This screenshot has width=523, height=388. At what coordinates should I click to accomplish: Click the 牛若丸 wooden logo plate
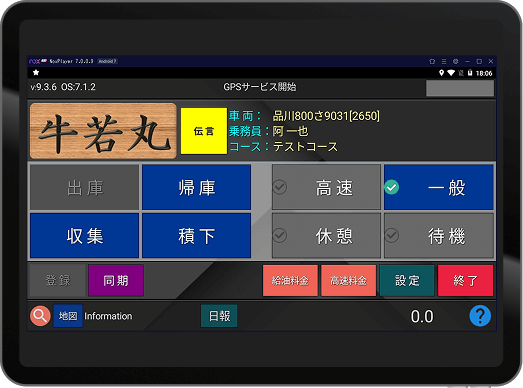(x=103, y=131)
